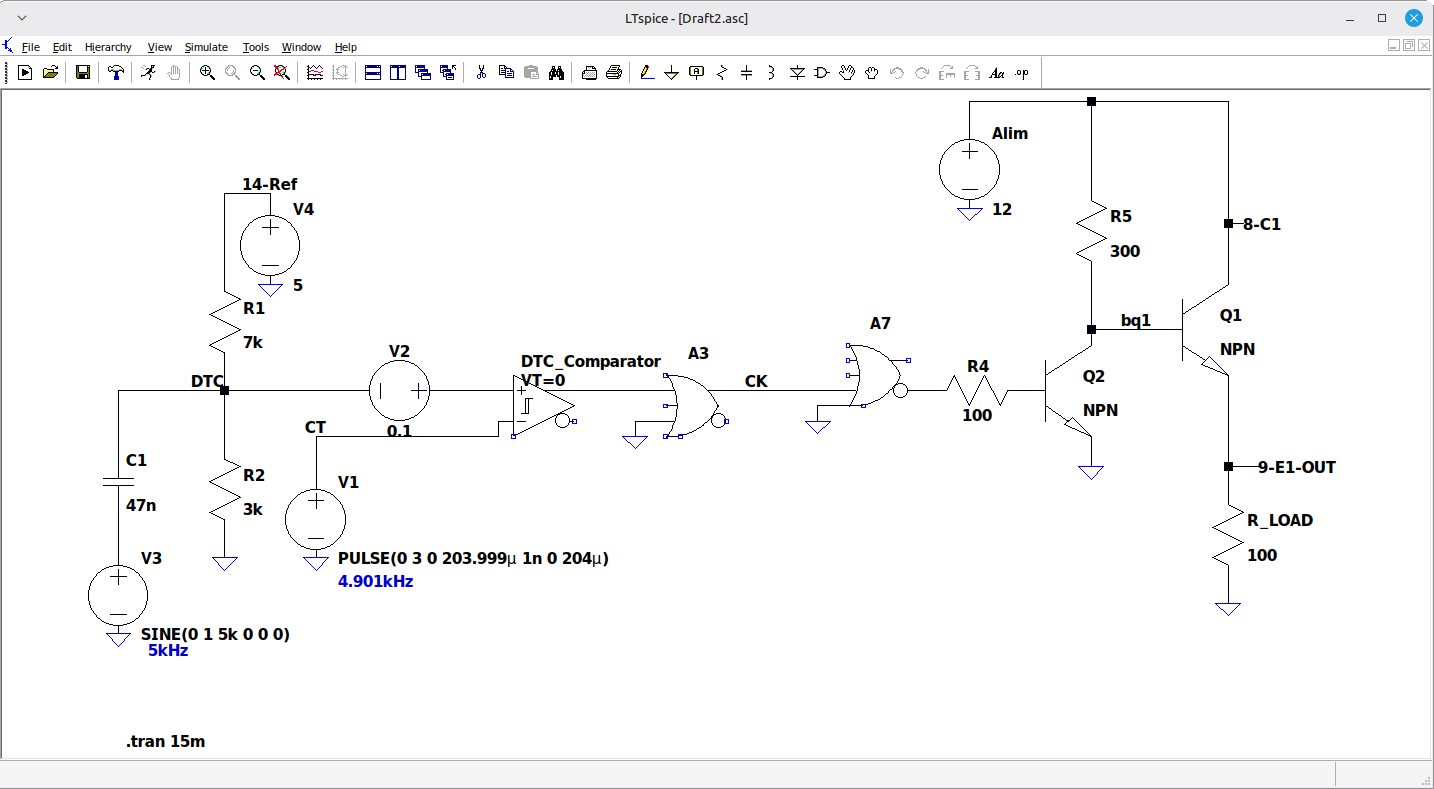Click the Run simulation running-man icon
The width and height of the screenshot is (1434, 789).
tap(148, 72)
